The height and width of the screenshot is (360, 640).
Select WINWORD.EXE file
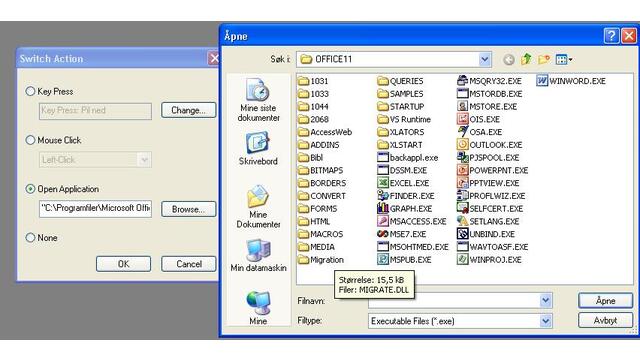[571, 81]
